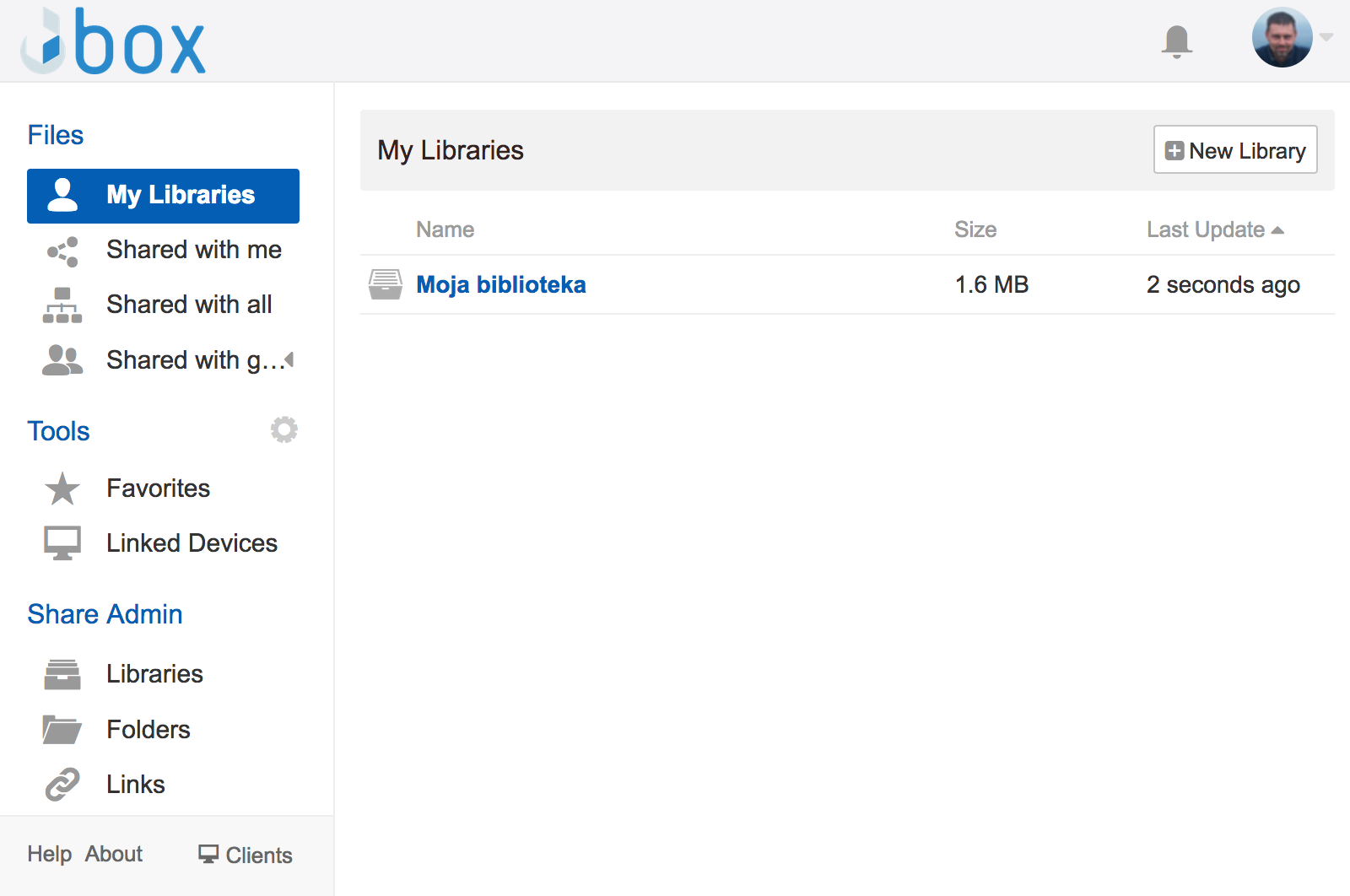Click the Favorites star icon
This screenshot has width=1350, height=896.
pyautogui.click(x=62, y=488)
